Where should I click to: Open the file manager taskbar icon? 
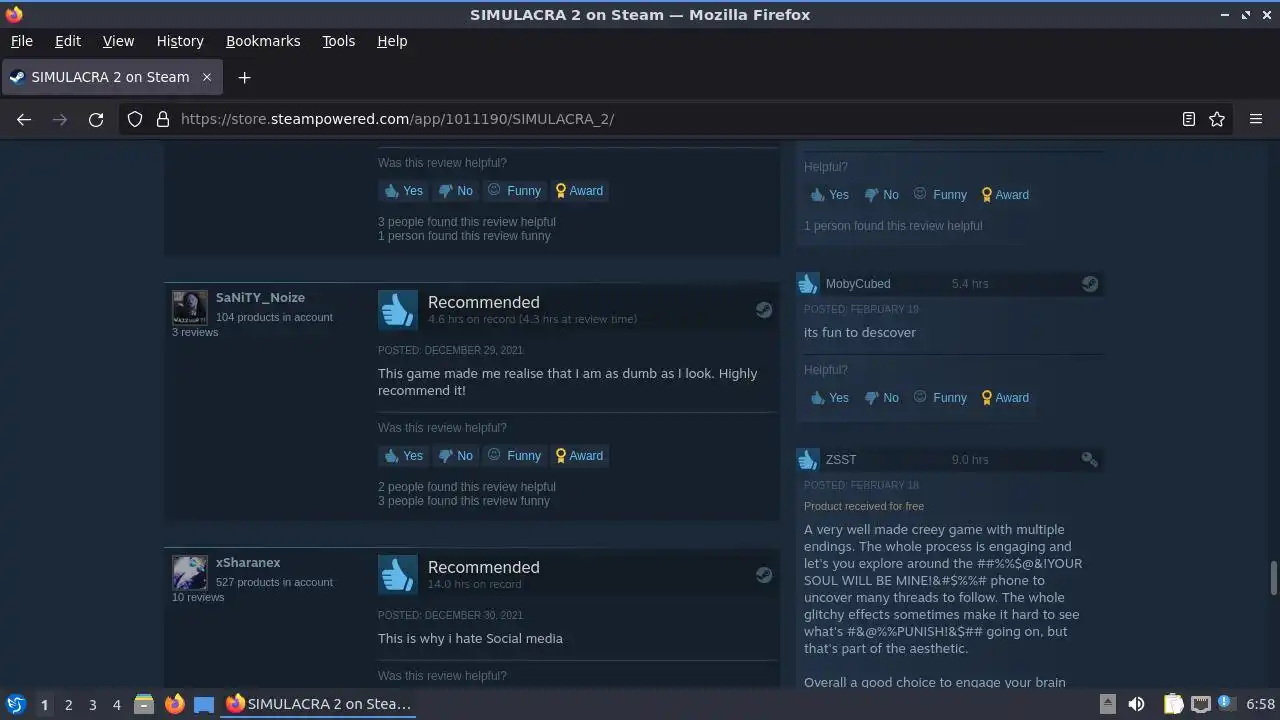[144, 704]
